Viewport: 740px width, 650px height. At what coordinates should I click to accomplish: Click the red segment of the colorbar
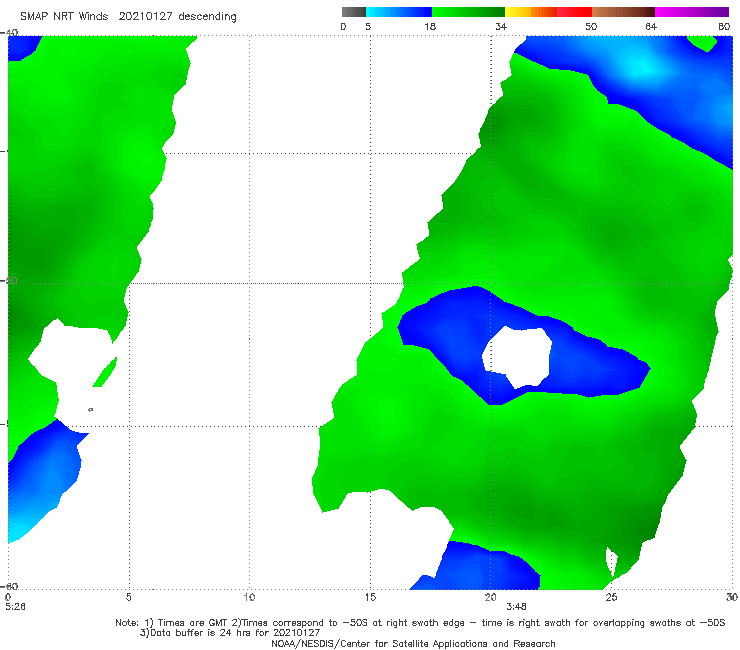[x=574, y=12]
